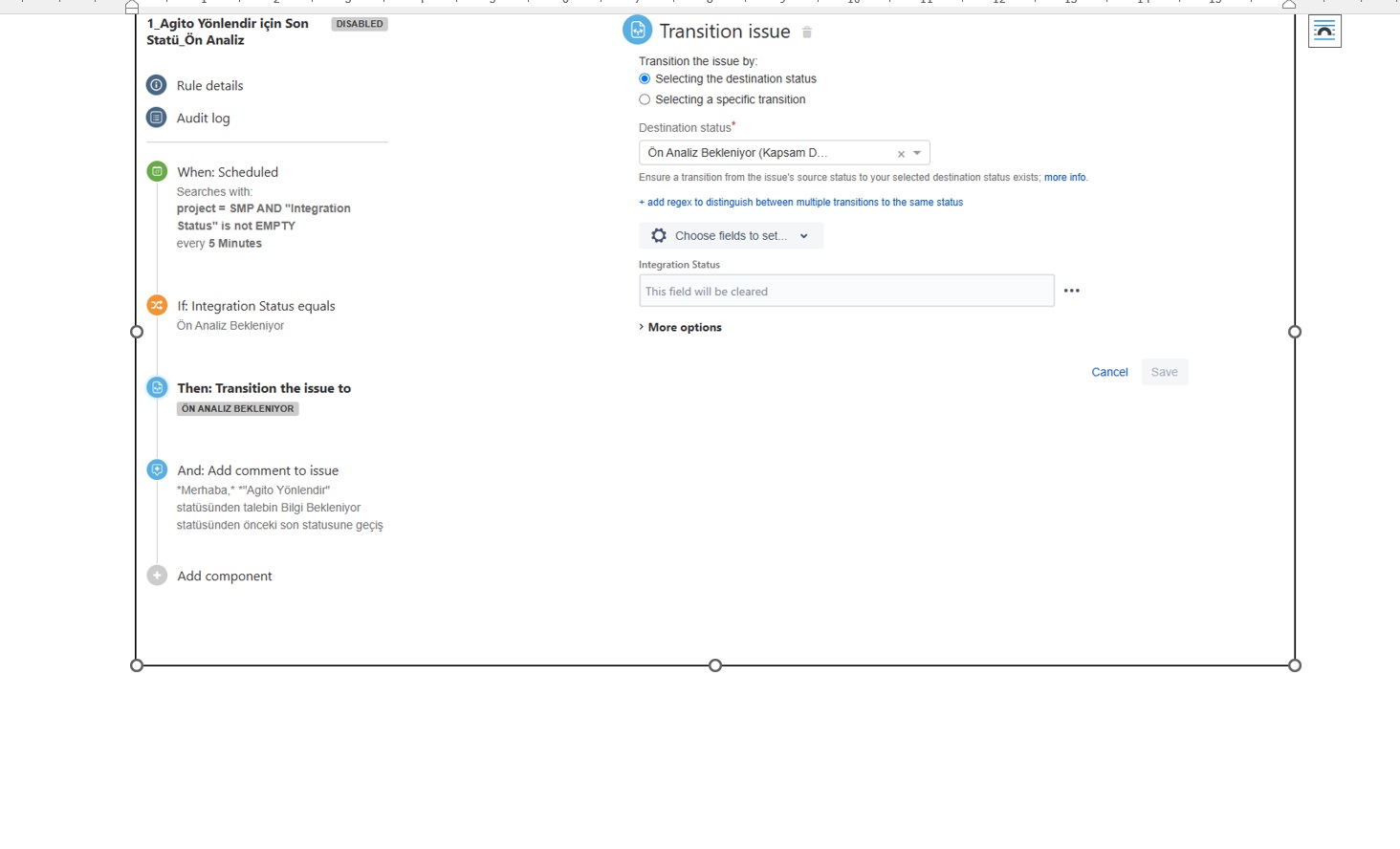Screen dimensions: 1400x849
Task: Click the every 5 Minutes schedule text
Action: (x=219, y=244)
